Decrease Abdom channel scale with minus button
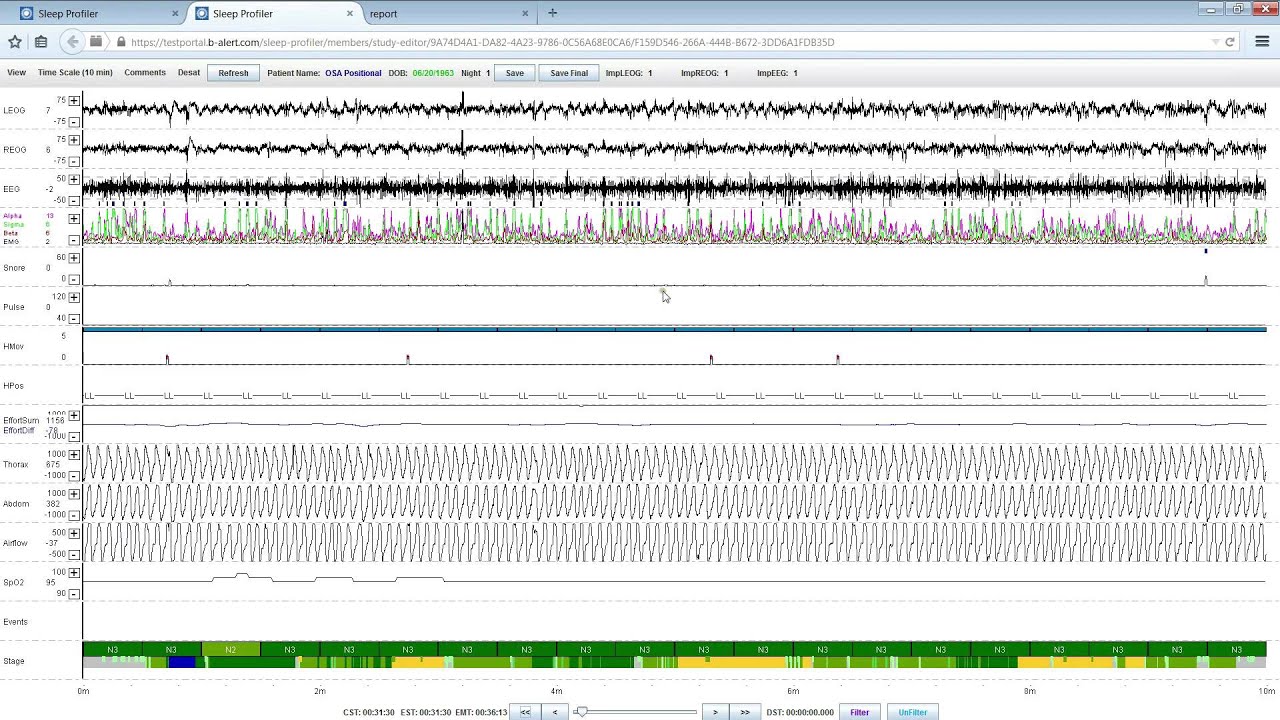 pyautogui.click(x=74, y=515)
